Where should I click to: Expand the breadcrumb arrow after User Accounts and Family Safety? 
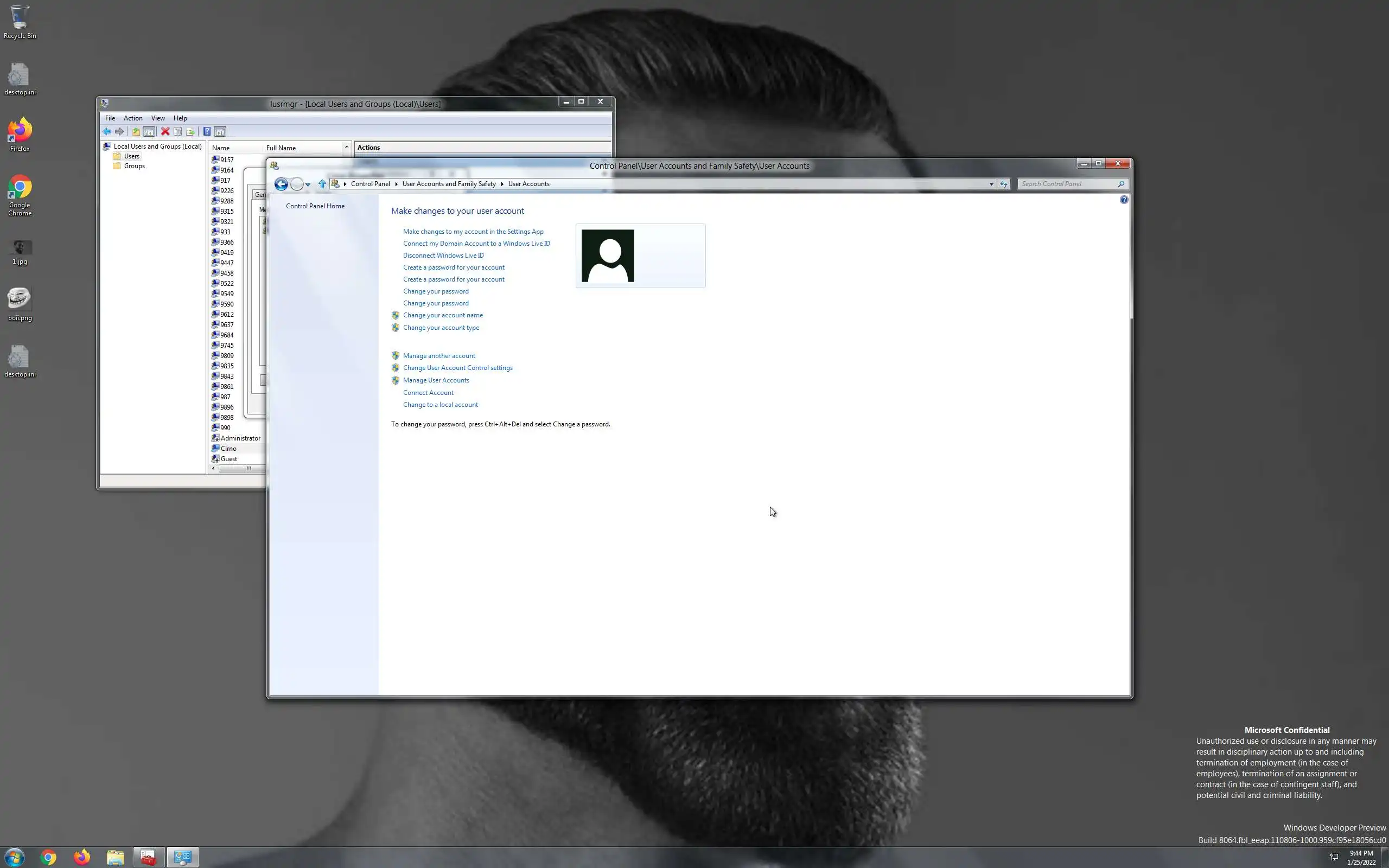(502, 184)
